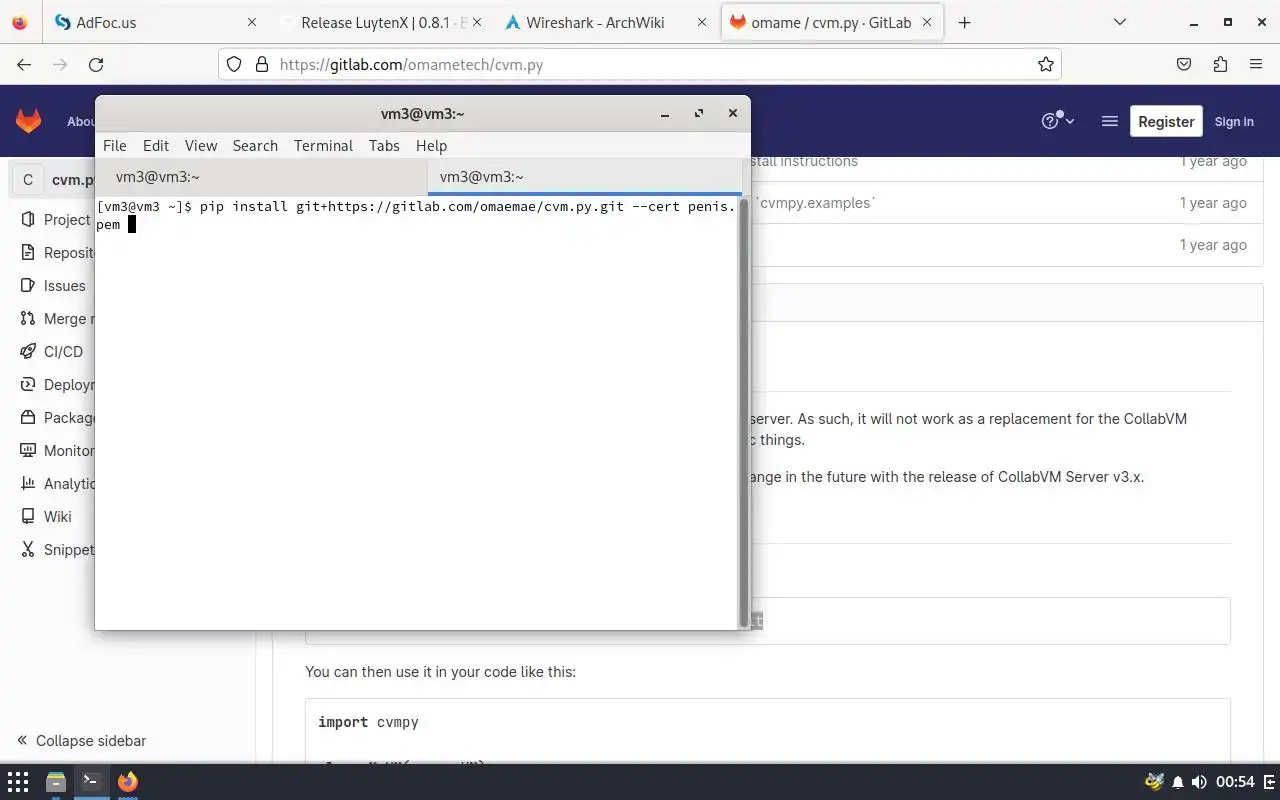Close the omame cvm.py GitLab tab

[x=927, y=22]
